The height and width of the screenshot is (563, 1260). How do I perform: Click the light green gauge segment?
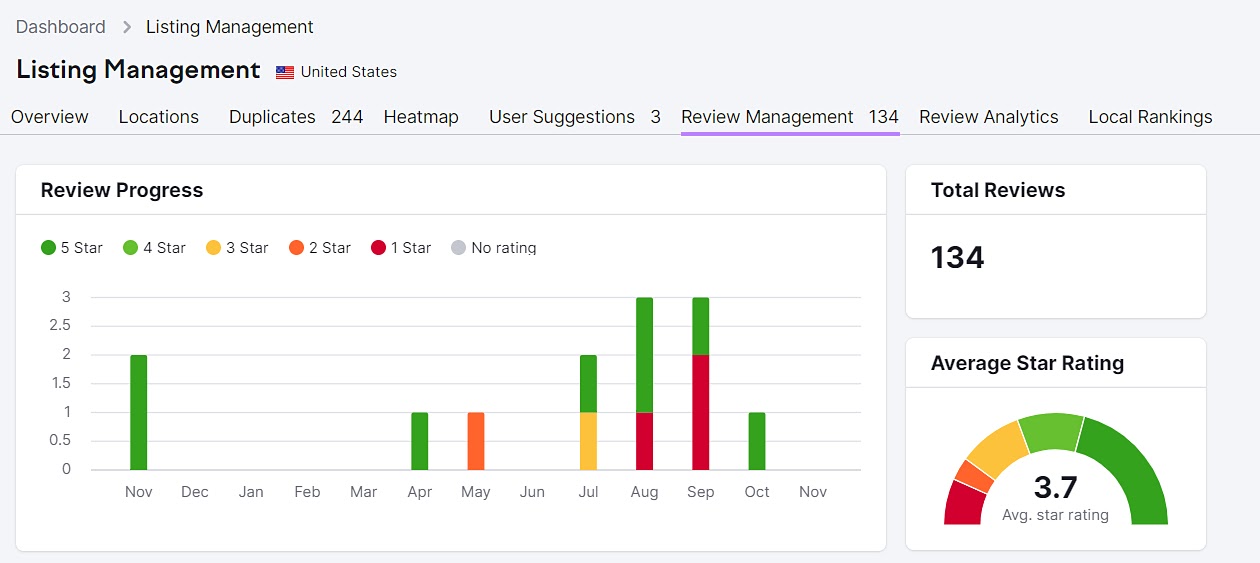[x=1052, y=432]
